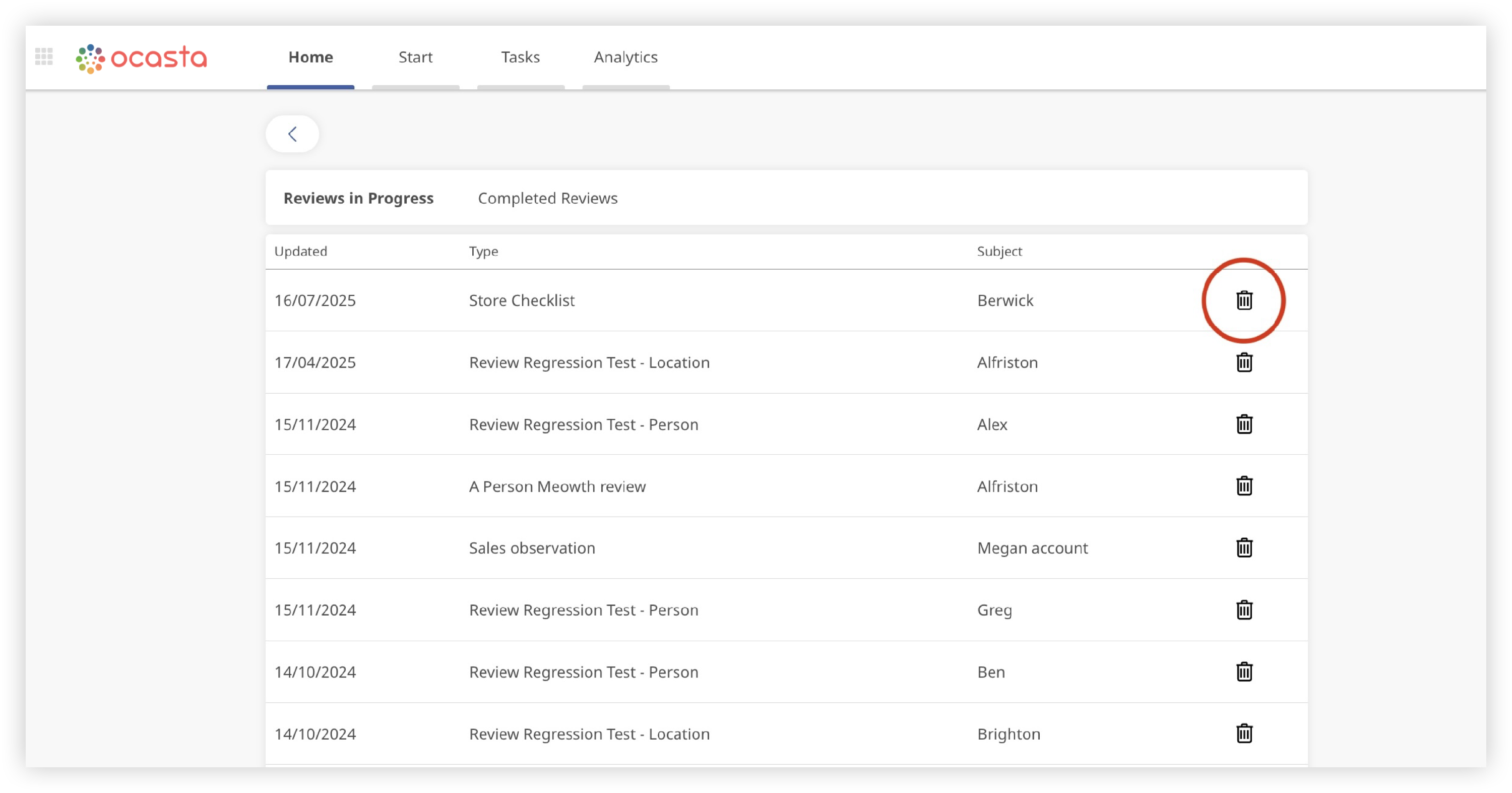Delete Greg's Review Regression Test
The image size is (1512, 793).
coord(1244,610)
